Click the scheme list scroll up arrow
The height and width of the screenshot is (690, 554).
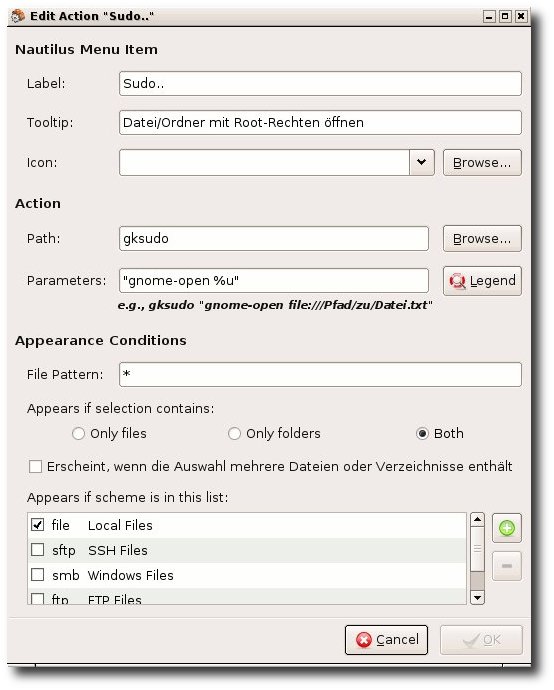[477, 519]
